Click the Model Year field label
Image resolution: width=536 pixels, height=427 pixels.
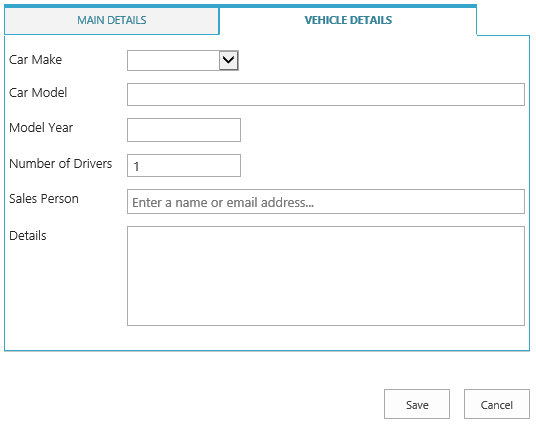coord(41,128)
